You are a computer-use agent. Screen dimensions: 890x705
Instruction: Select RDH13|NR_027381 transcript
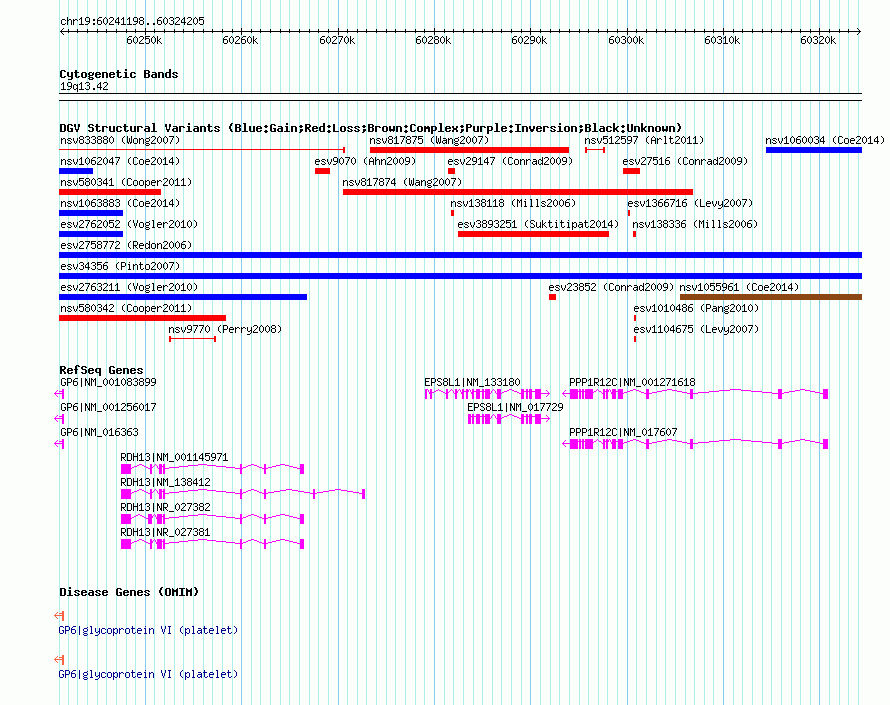point(212,544)
